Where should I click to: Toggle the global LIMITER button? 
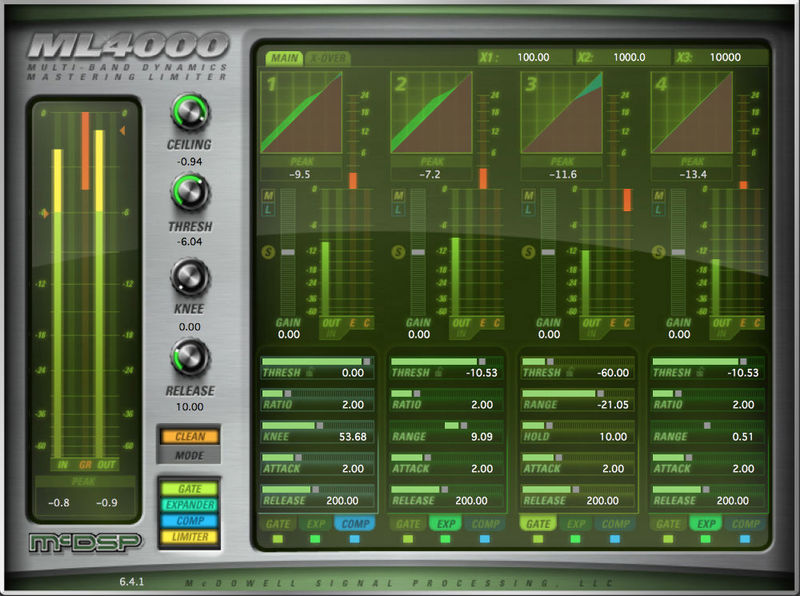point(189,537)
